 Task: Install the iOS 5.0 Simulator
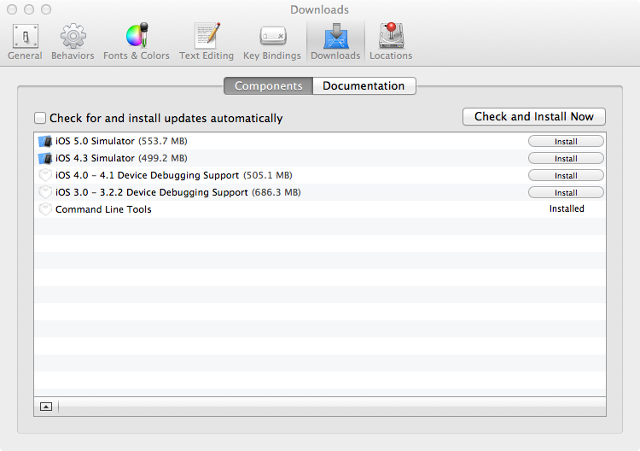566,141
